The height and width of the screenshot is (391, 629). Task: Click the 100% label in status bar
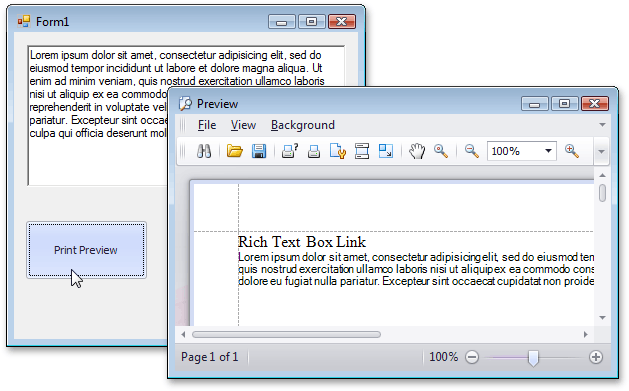[443, 357]
